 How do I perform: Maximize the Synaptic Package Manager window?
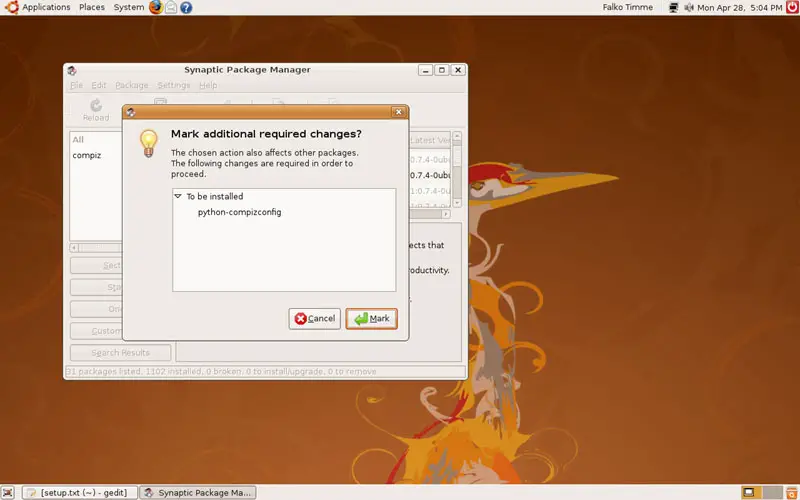coord(442,70)
